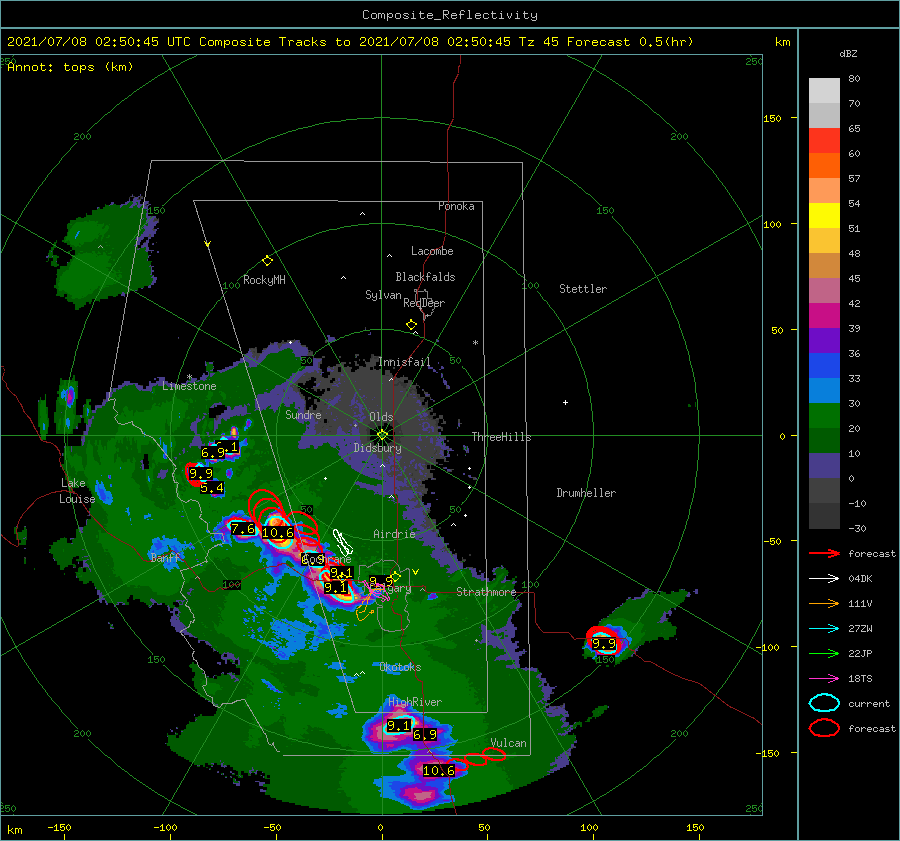900x841 pixels.
Task: Click the green 22JP arrow legend icon
Action: pos(824,653)
